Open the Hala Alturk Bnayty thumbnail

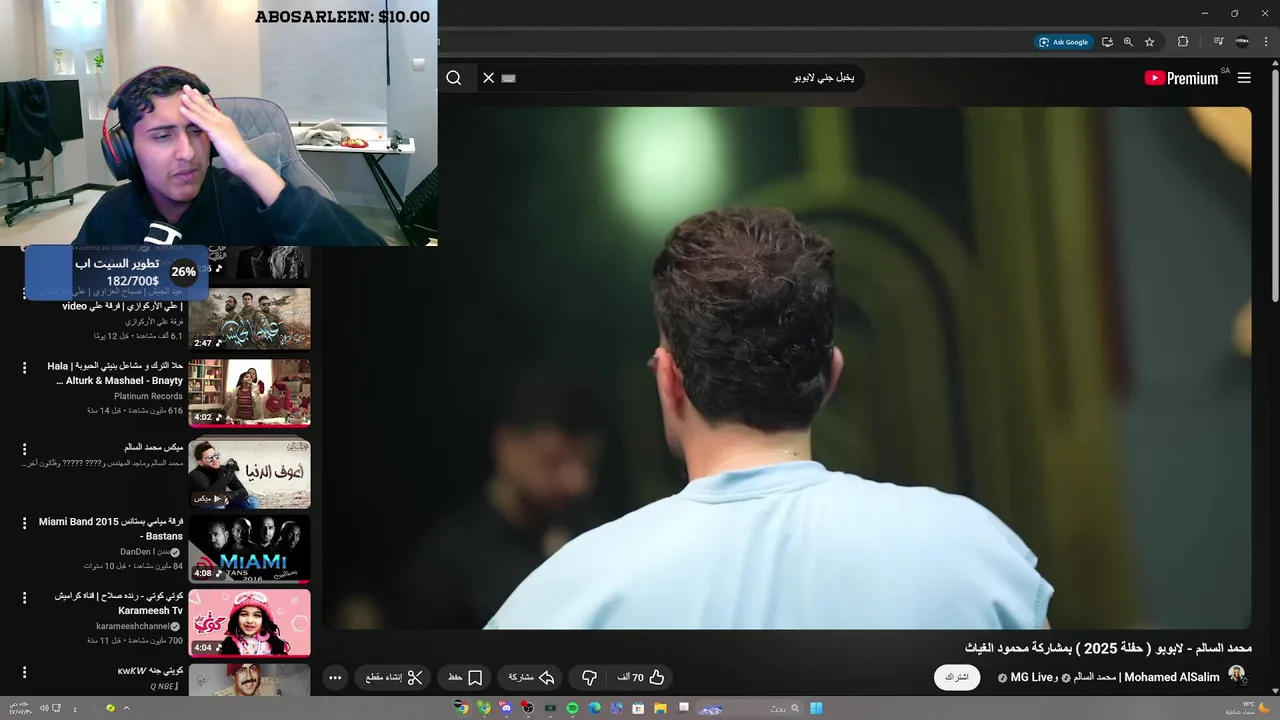coord(249,393)
